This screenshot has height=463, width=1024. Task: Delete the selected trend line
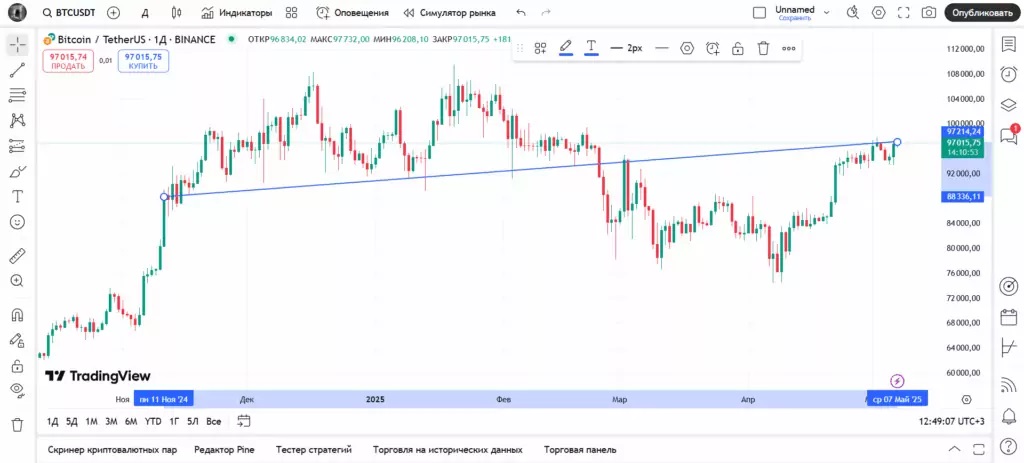coord(763,48)
